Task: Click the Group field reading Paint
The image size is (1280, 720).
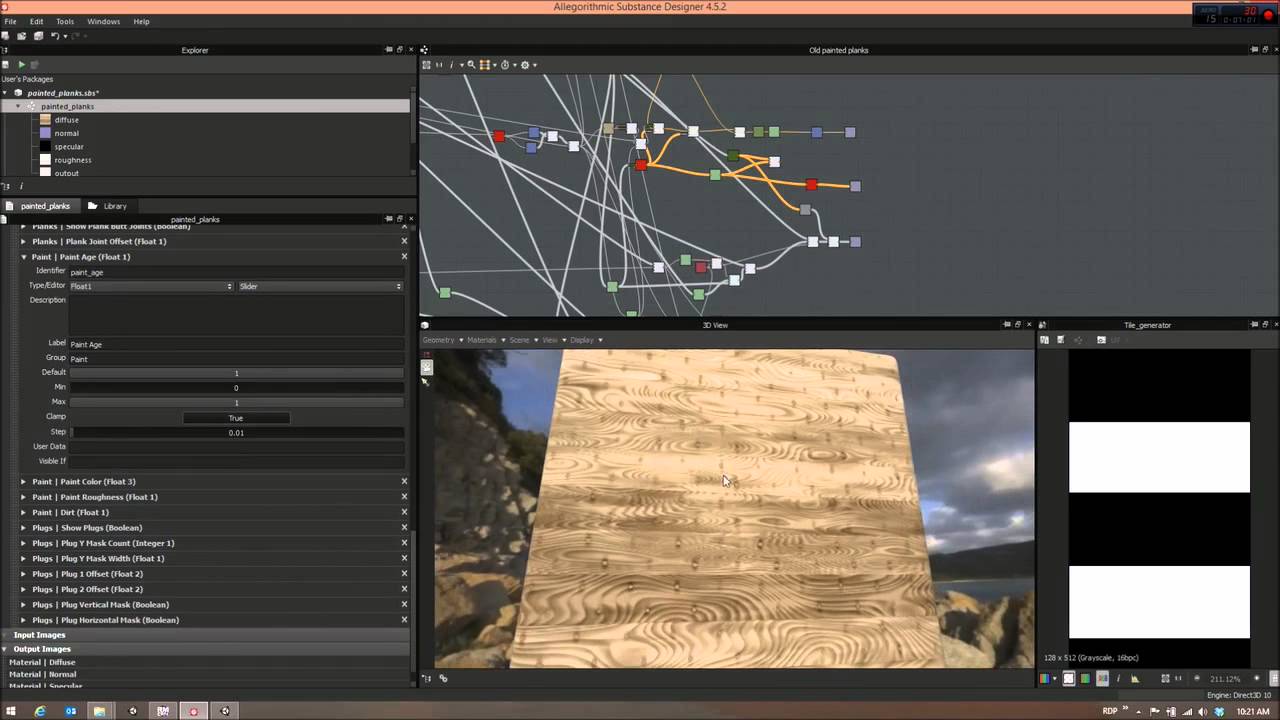Action: pos(236,358)
